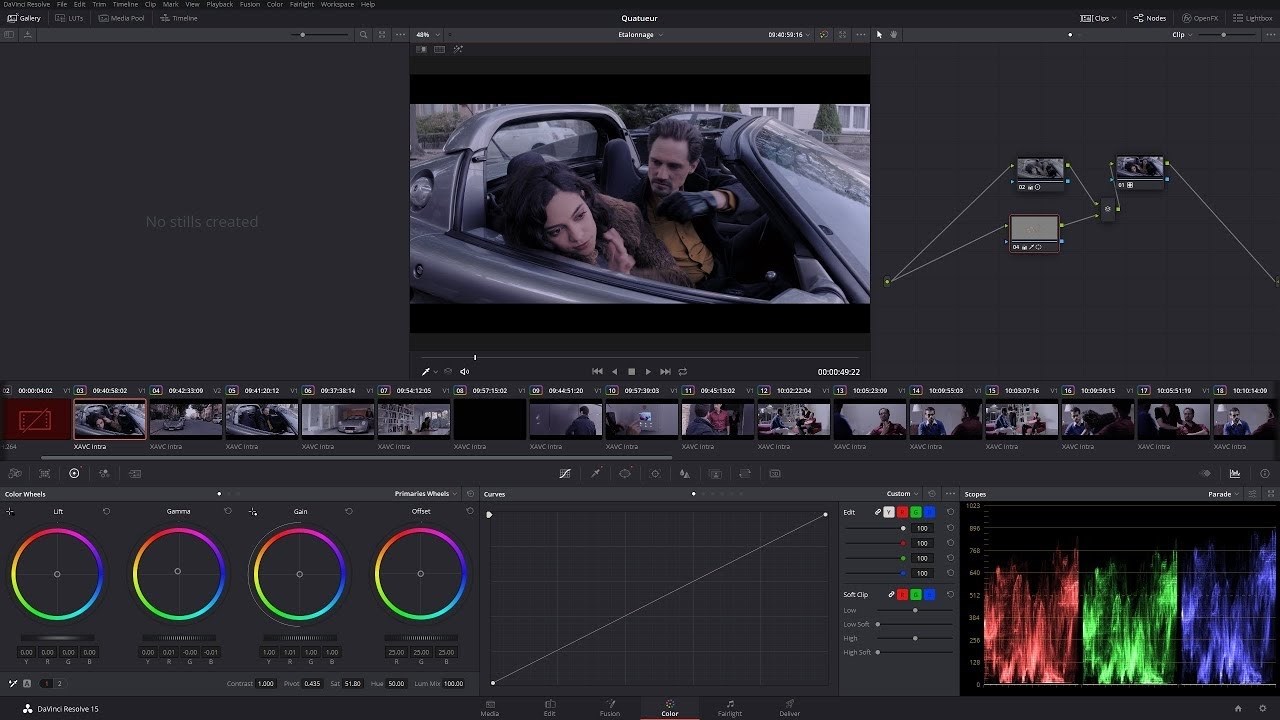Open the Blur palette
1280x720 pixels.
coord(685,473)
